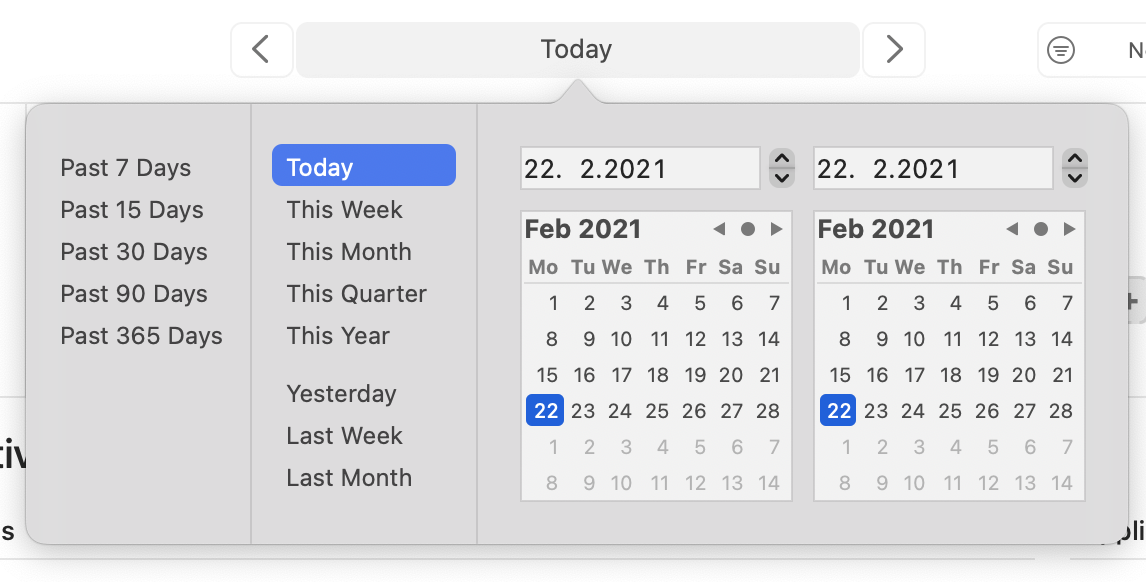Choose Yesterday range
1146x582 pixels.
tap(341, 394)
